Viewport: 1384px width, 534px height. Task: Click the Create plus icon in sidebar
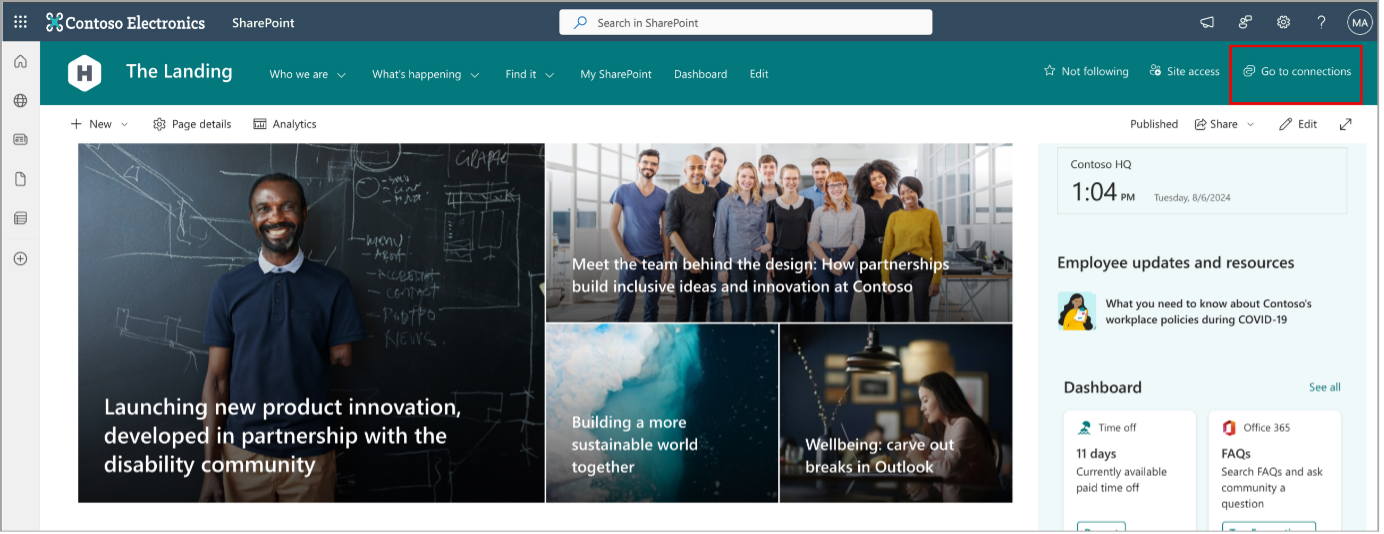[20, 258]
